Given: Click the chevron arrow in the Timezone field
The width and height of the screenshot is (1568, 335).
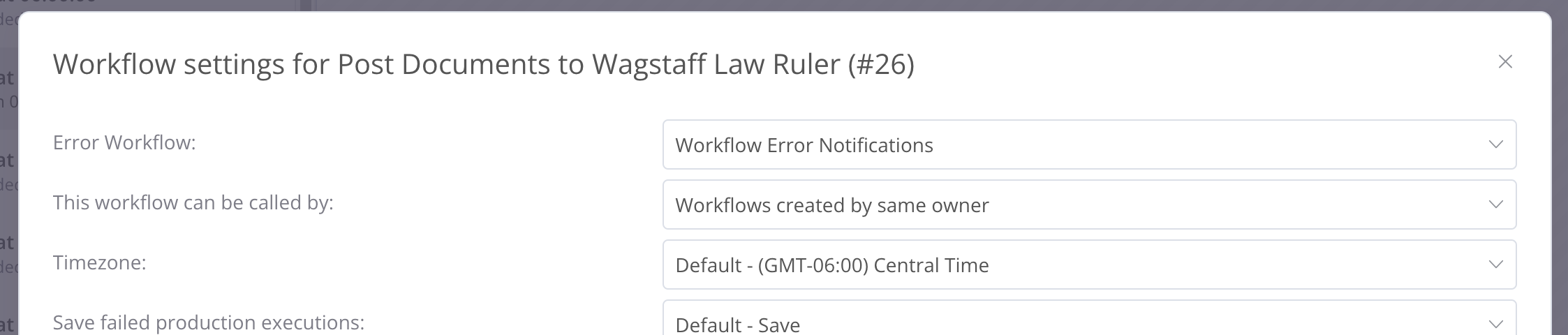Looking at the screenshot, I should click(x=1495, y=265).
